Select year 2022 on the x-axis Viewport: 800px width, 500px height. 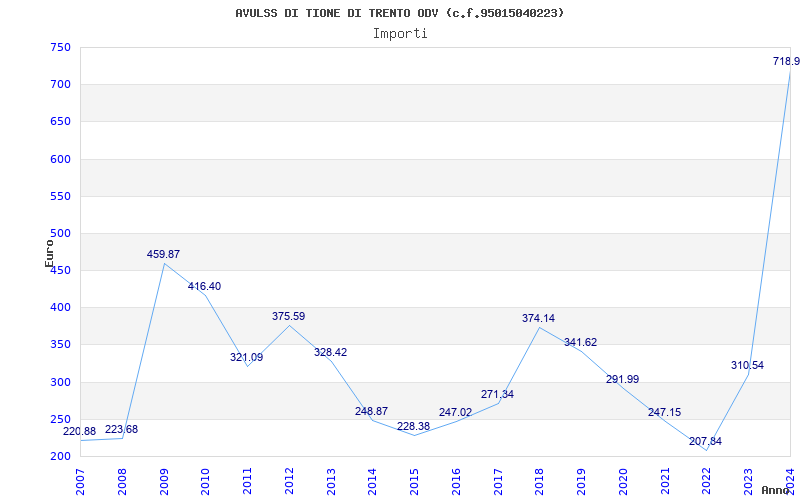[706, 480]
